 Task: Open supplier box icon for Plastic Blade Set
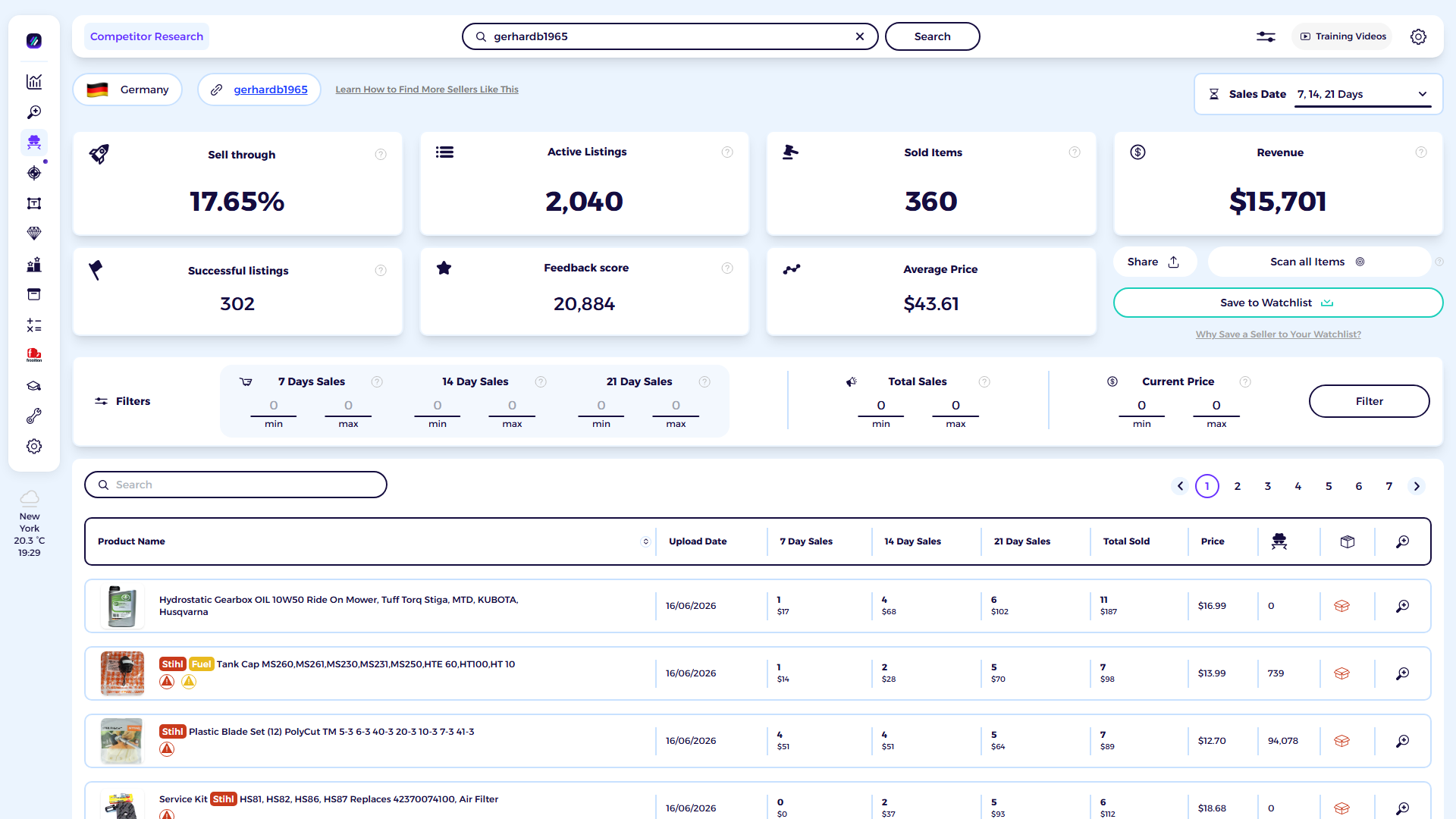[x=1341, y=741]
